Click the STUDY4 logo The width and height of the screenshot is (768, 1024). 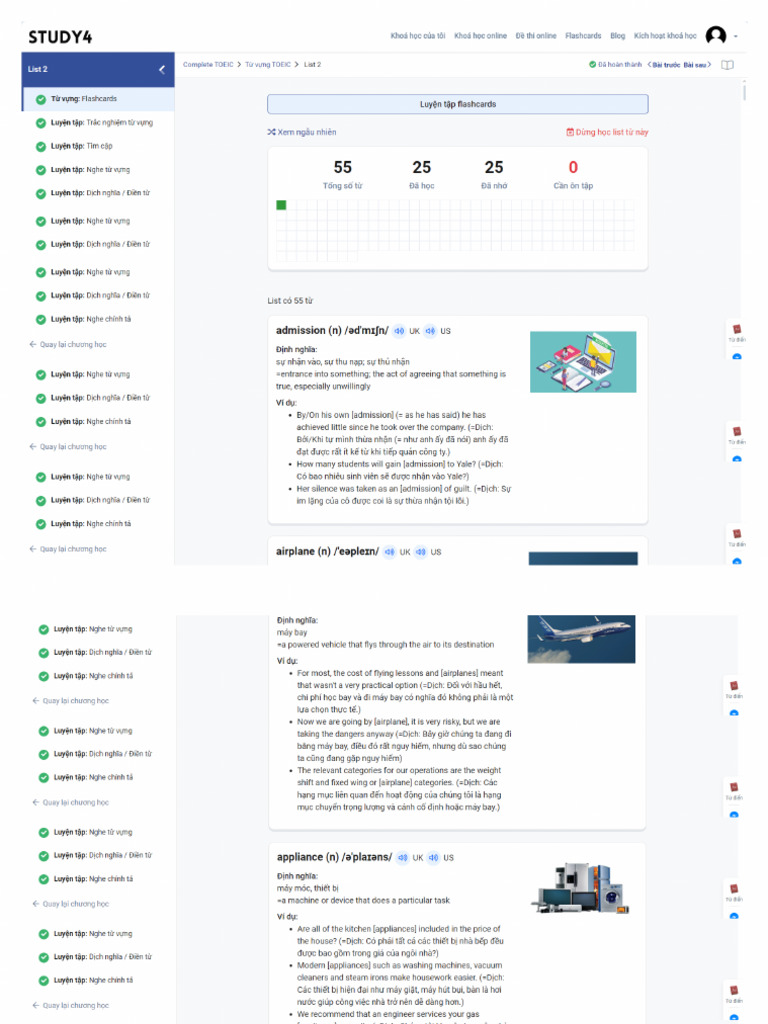[x=60, y=37]
